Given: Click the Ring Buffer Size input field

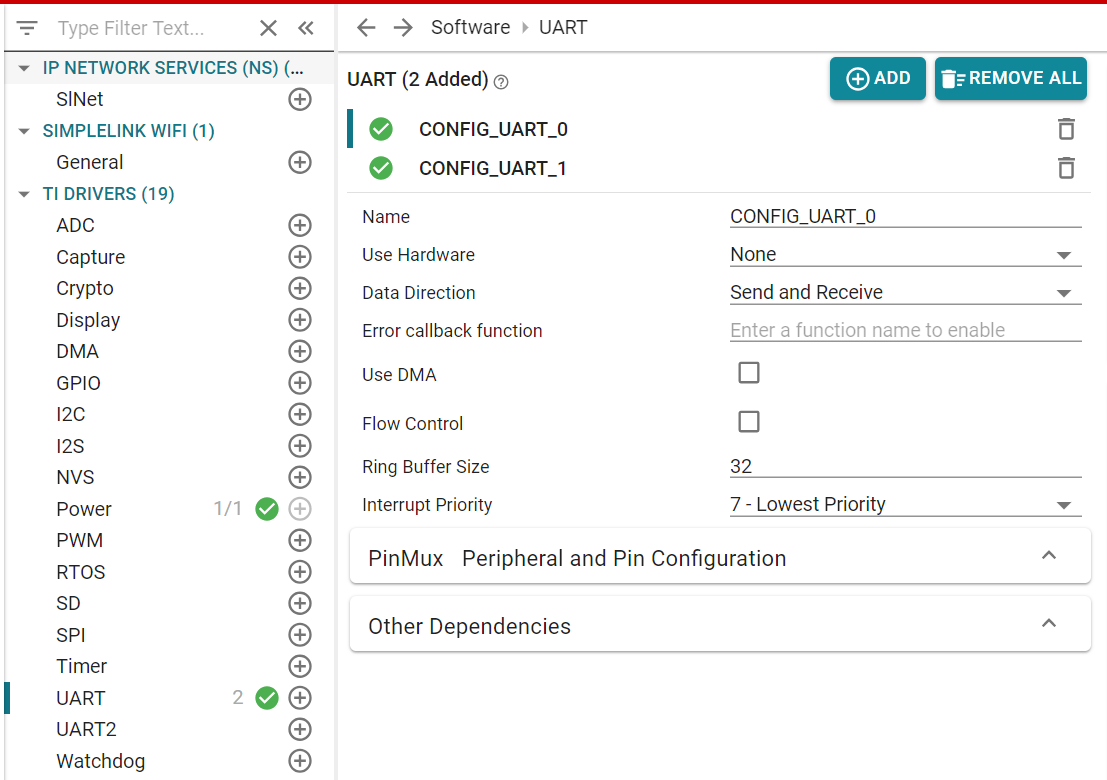Looking at the screenshot, I should 905,466.
